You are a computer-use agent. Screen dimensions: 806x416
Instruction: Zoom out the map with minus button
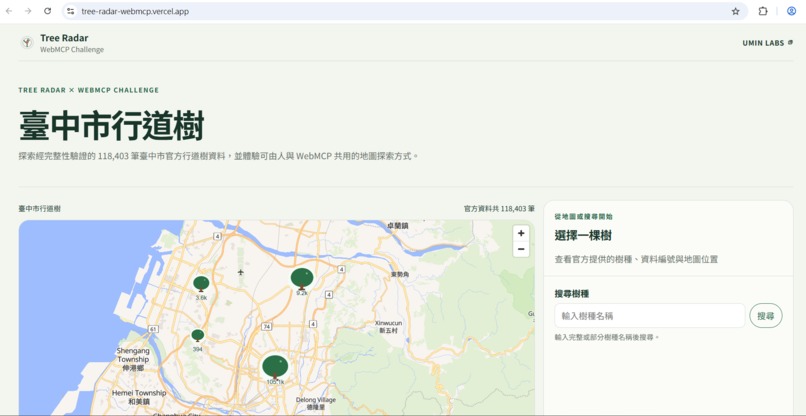(x=521, y=249)
